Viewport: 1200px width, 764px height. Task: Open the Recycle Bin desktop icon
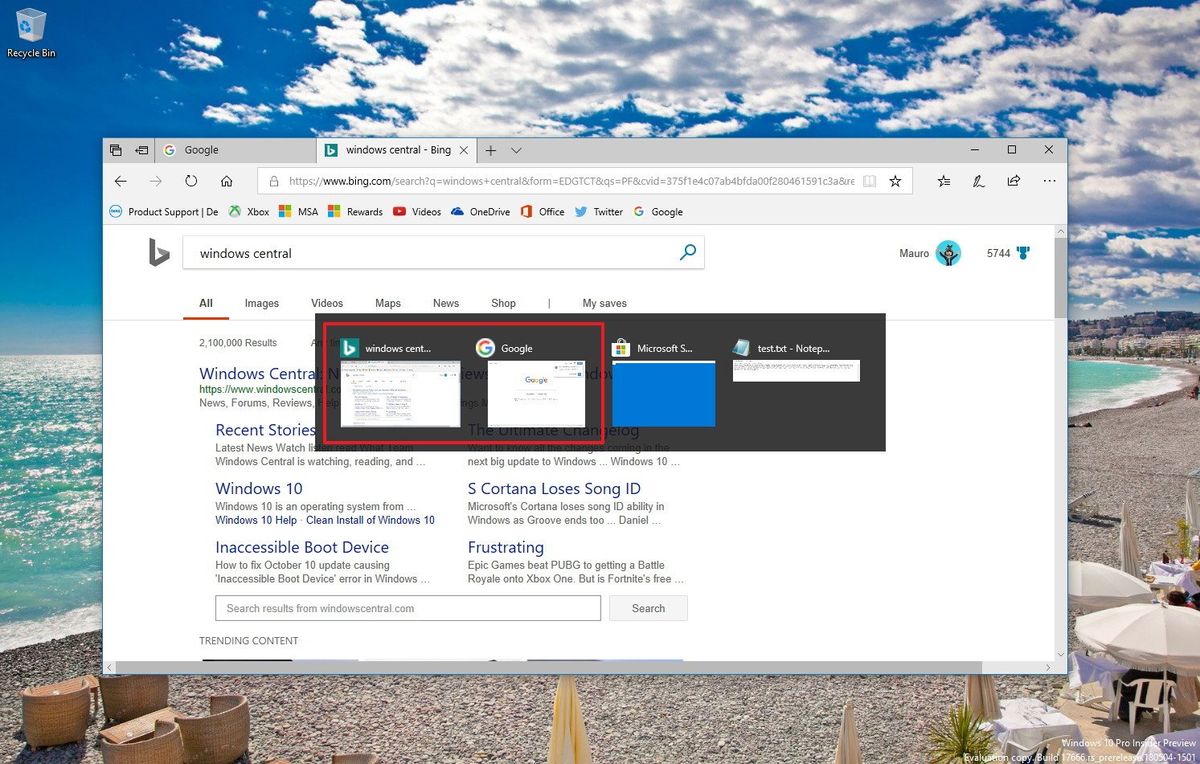click(x=31, y=33)
